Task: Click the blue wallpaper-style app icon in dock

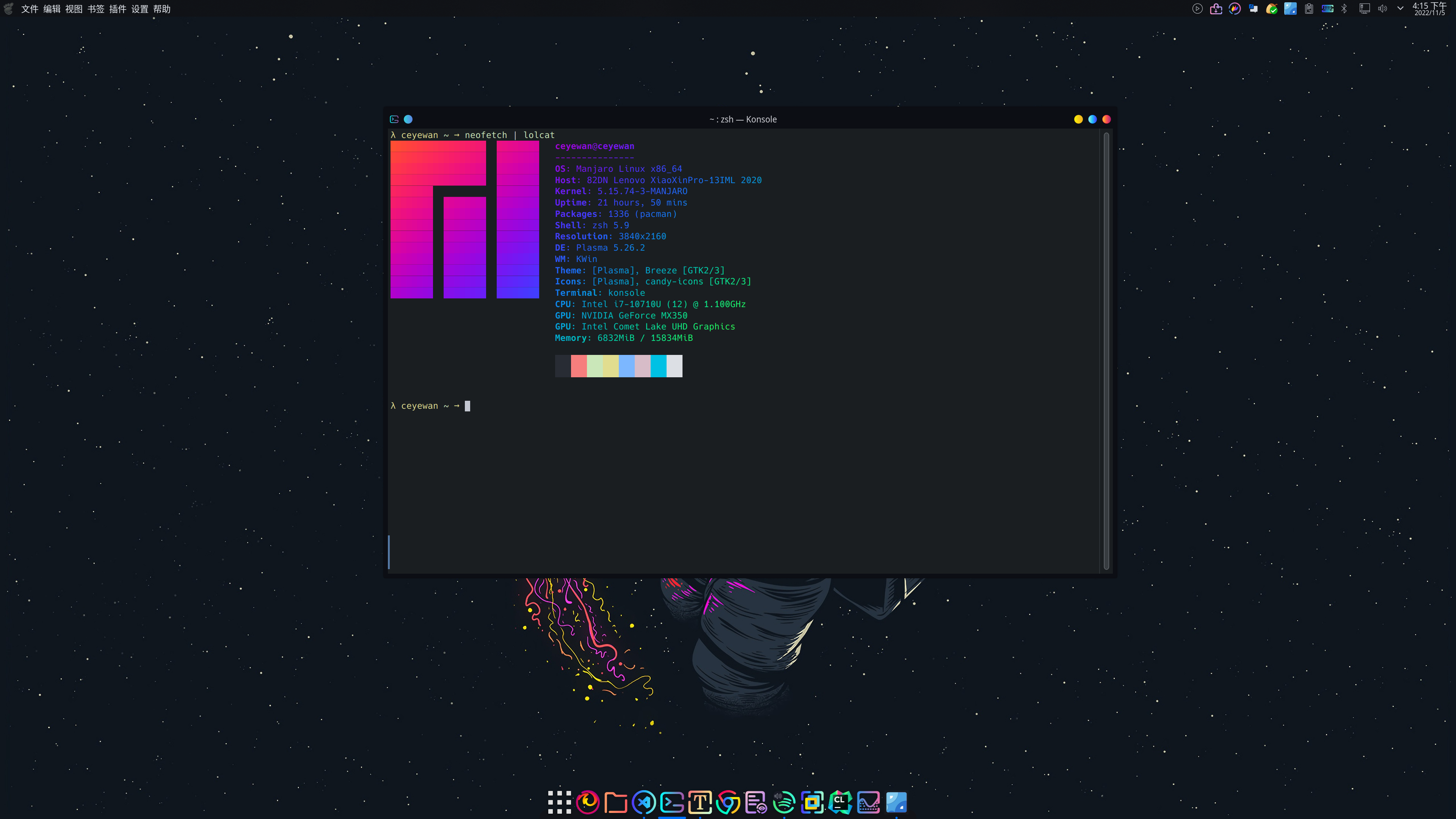Action: pos(896,802)
